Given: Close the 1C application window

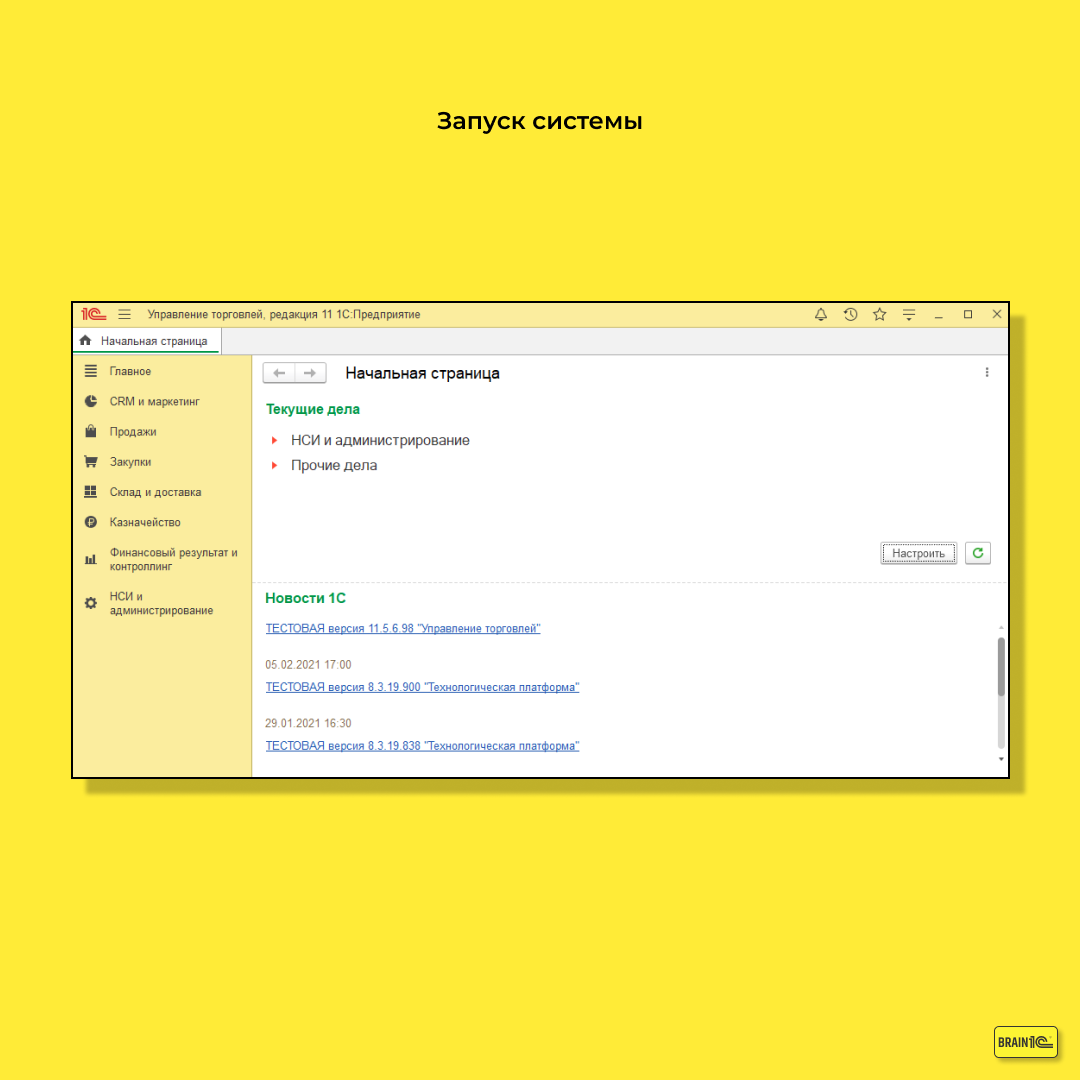Looking at the screenshot, I should tap(997, 314).
